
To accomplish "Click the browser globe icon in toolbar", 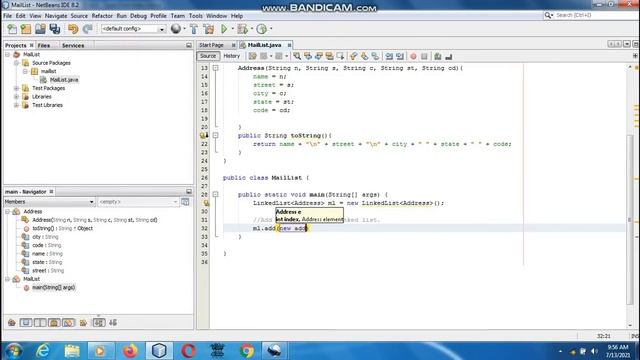I will (x=176, y=29).
